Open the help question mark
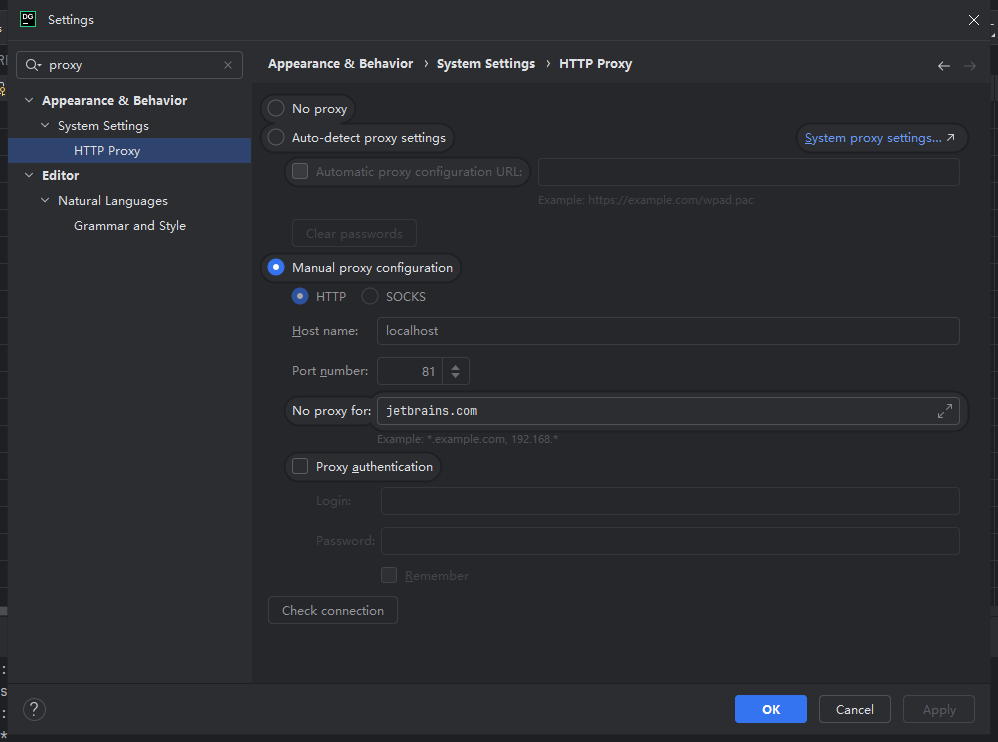Image resolution: width=998 pixels, height=742 pixels. coord(34,709)
